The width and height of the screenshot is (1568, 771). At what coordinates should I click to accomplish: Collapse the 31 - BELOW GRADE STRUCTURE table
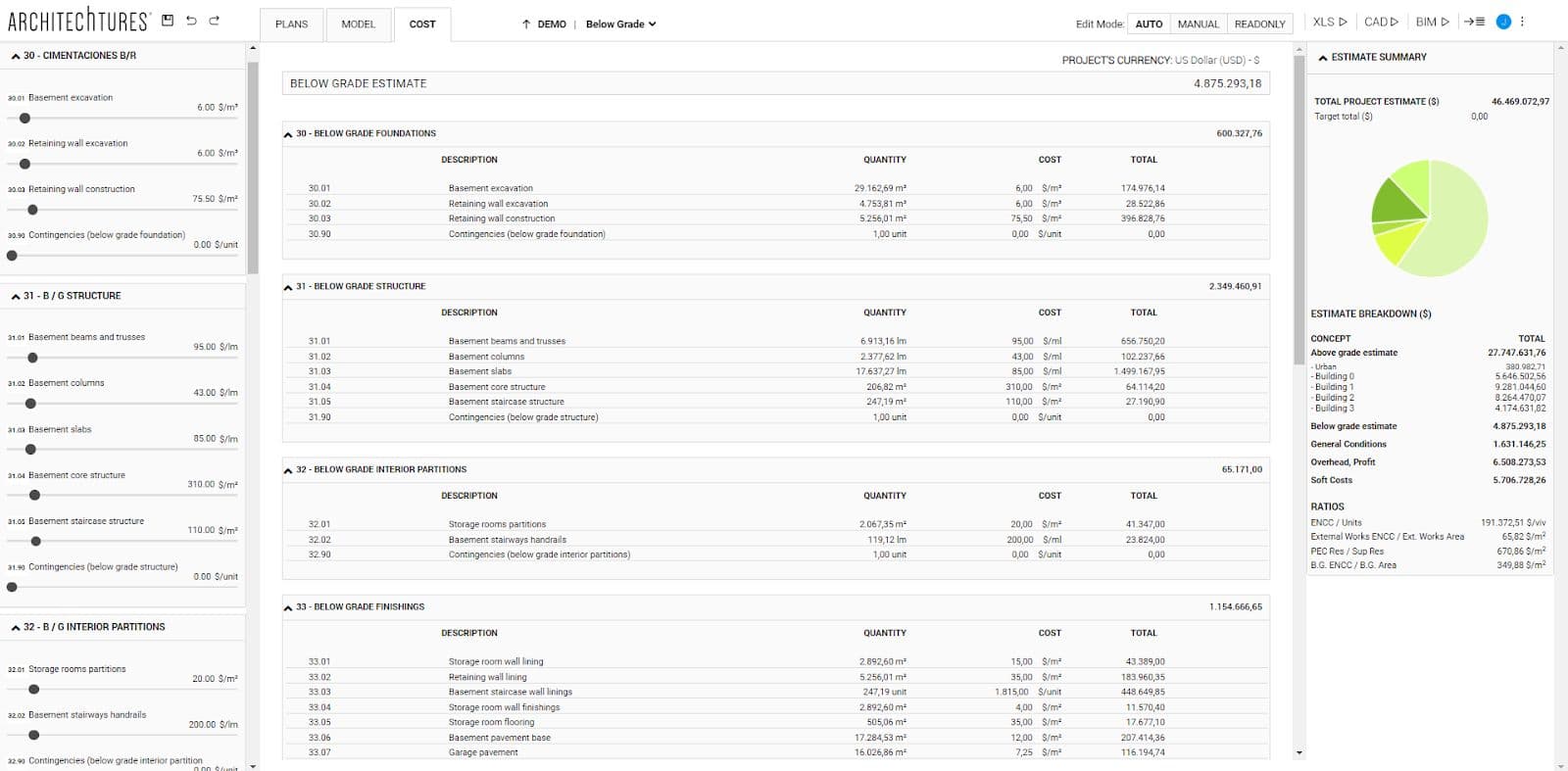288,287
